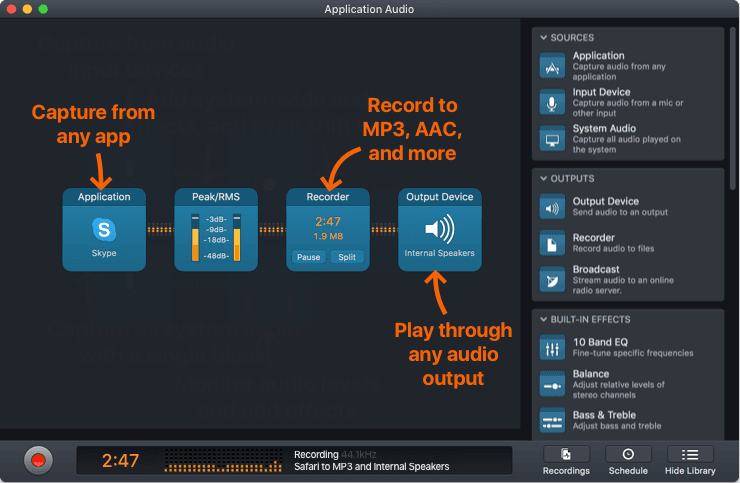This screenshot has width=740, height=483.
Task: Click the Output Device speaker icon in library
Action: (553, 207)
